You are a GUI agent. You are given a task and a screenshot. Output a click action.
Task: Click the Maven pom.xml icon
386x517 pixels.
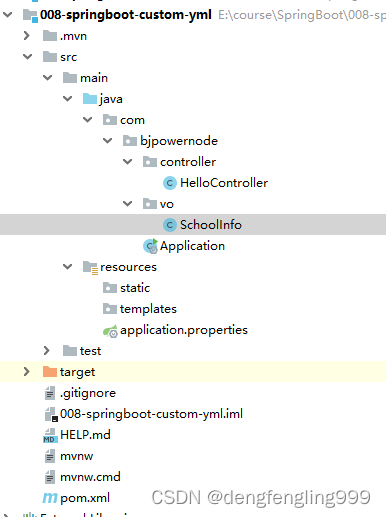[50, 498]
